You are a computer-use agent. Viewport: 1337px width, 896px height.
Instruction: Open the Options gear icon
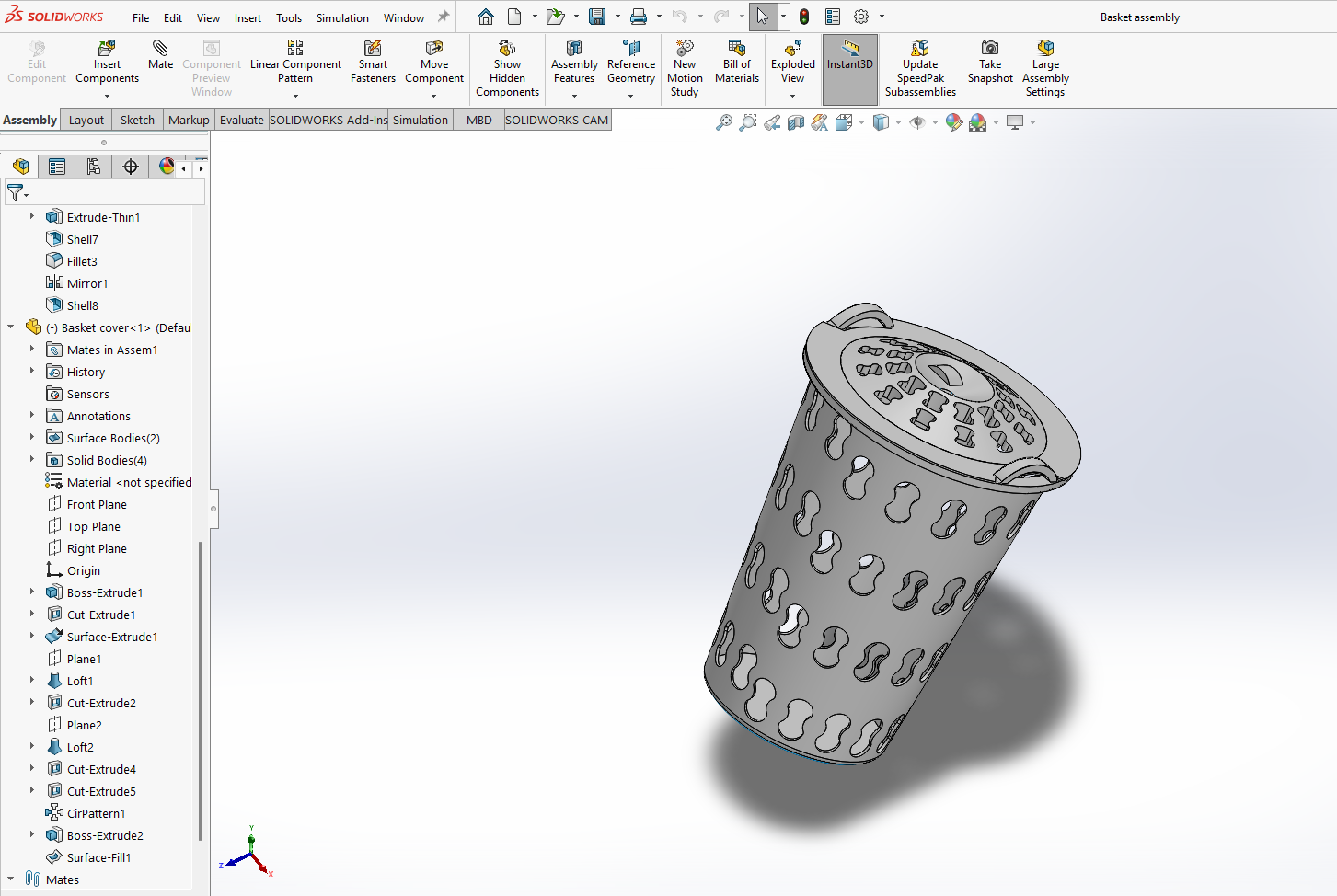(x=861, y=17)
